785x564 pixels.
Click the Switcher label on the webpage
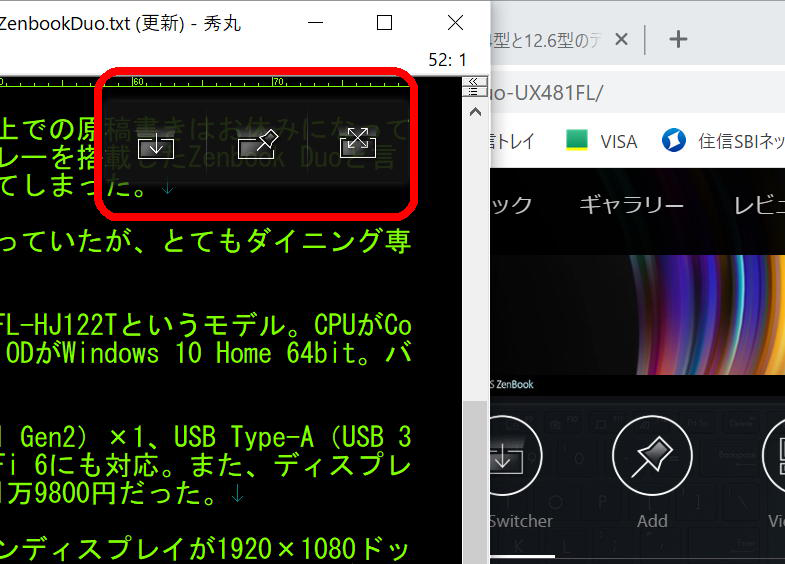(521, 521)
